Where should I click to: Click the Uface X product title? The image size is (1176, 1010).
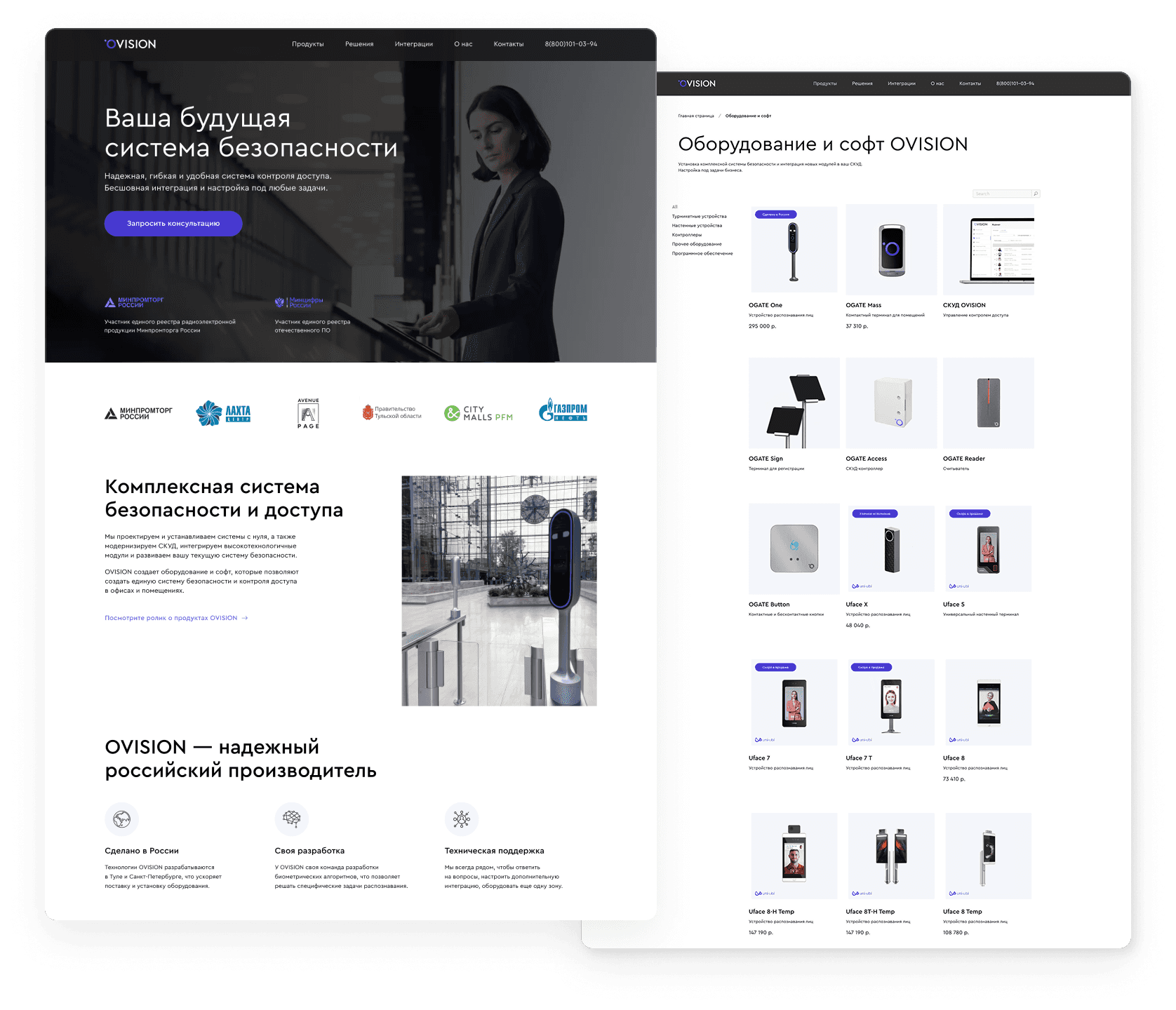pyautogui.click(x=857, y=605)
